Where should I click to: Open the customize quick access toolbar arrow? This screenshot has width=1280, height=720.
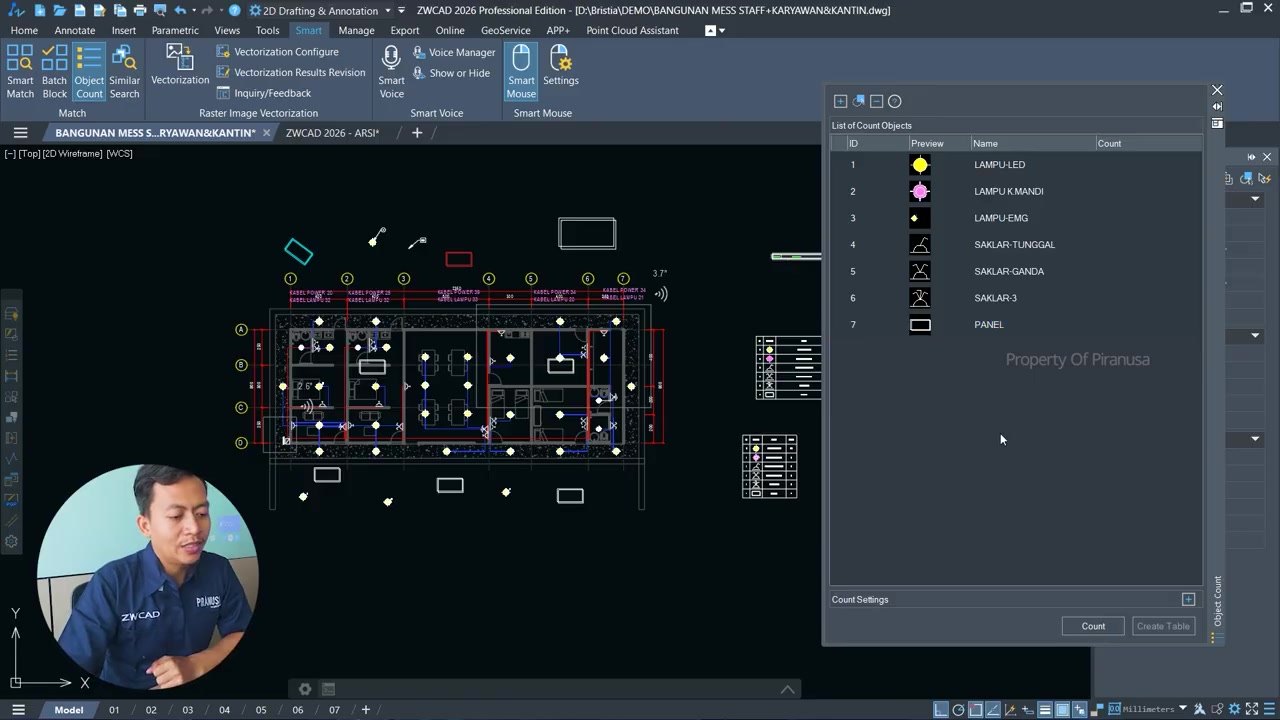click(x=401, y=10)
